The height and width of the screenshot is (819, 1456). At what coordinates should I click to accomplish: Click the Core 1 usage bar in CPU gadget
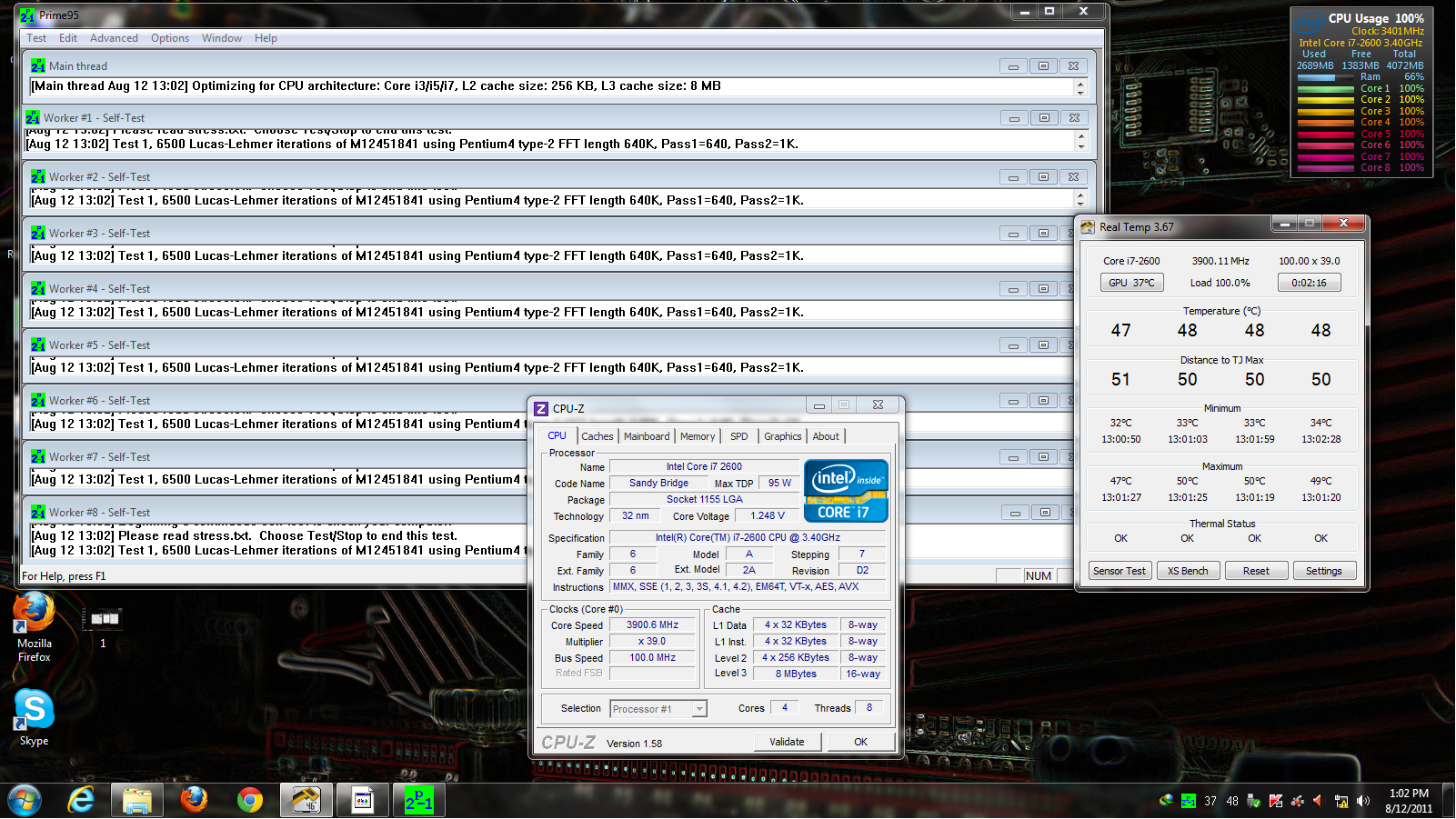(1325, 89)
